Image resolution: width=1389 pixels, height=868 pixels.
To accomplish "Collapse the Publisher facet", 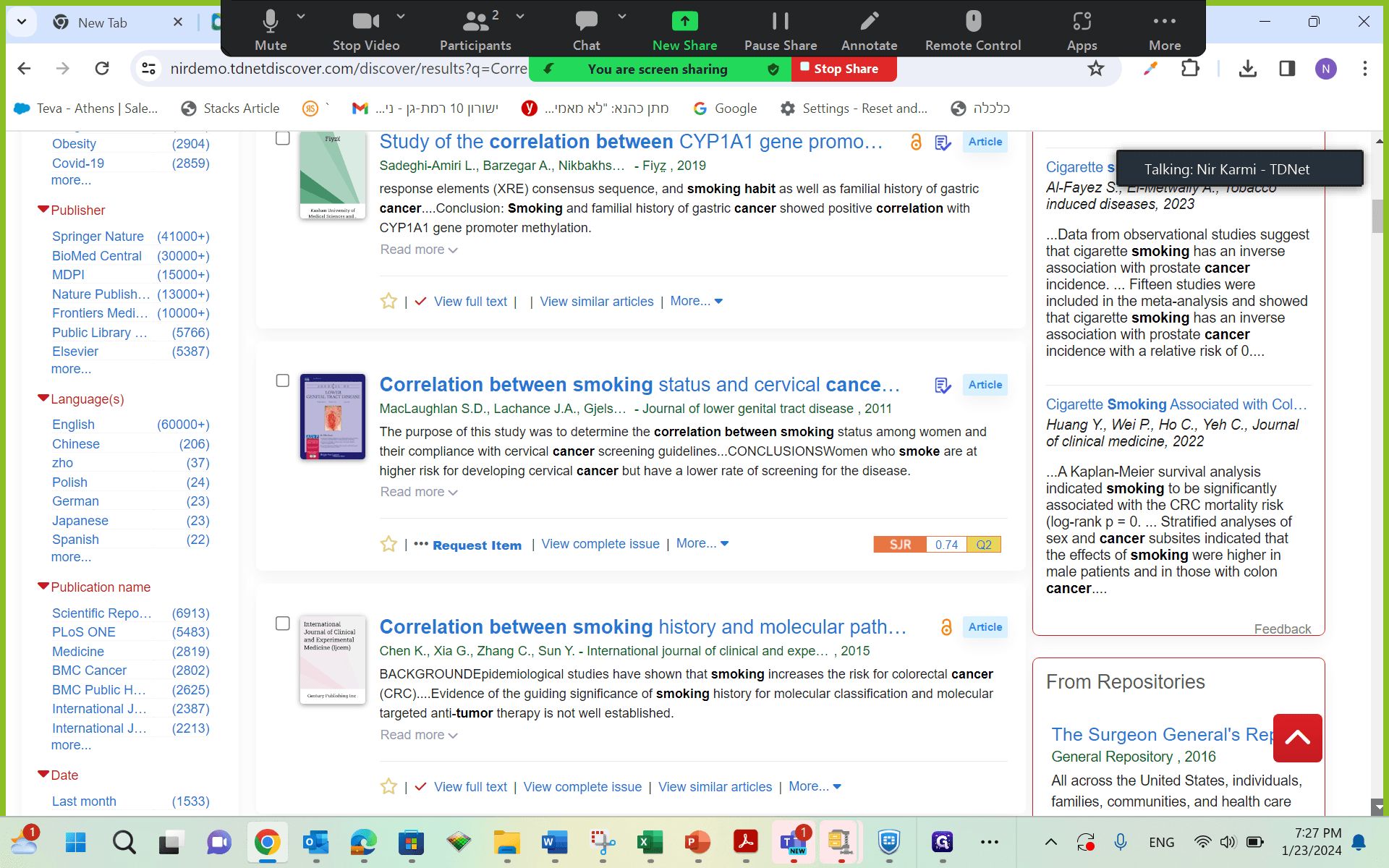I will pos(43,210).
